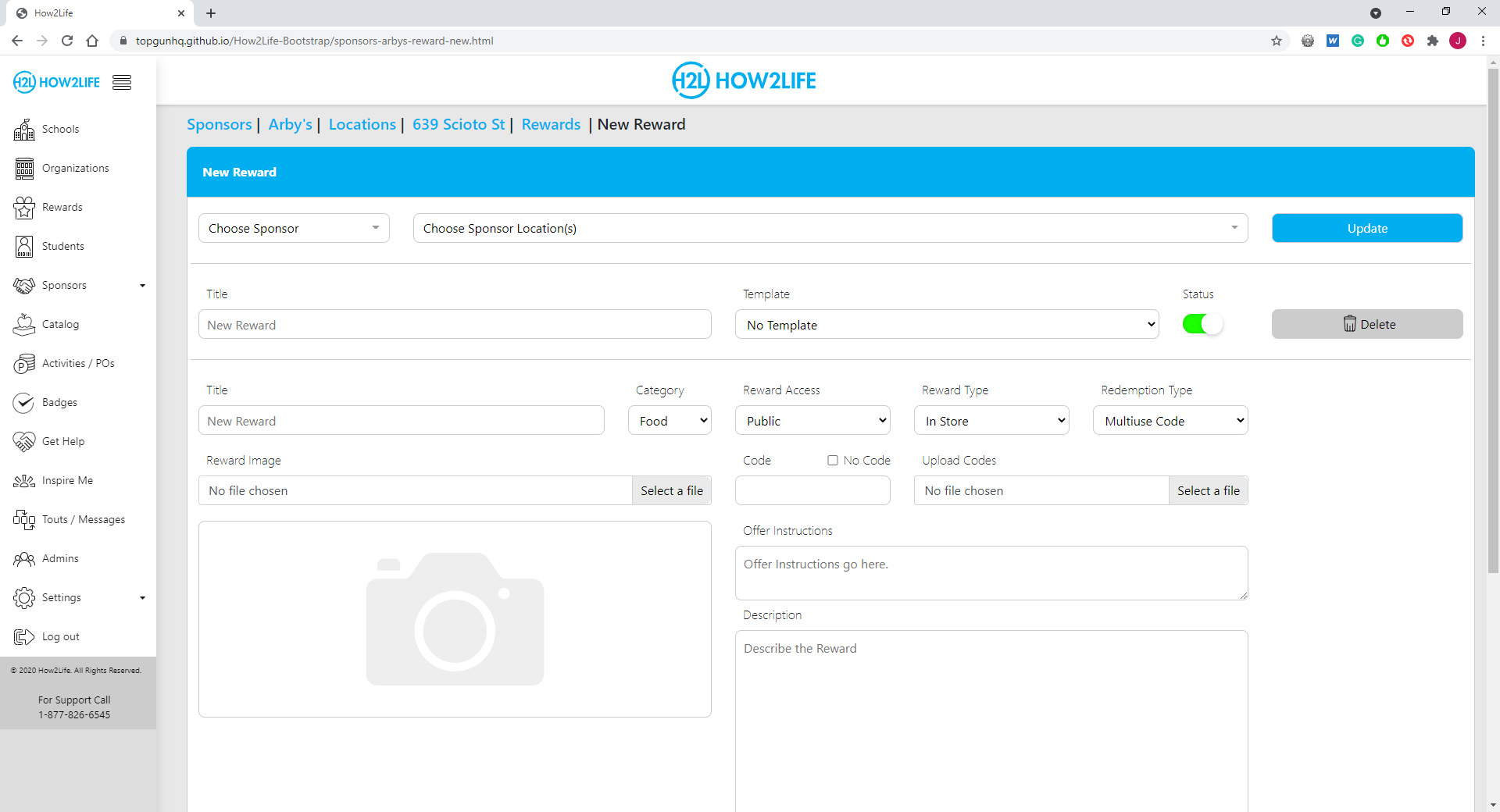
Task: Click the Badges checkmark icon
Action: (x=24, y=403)
